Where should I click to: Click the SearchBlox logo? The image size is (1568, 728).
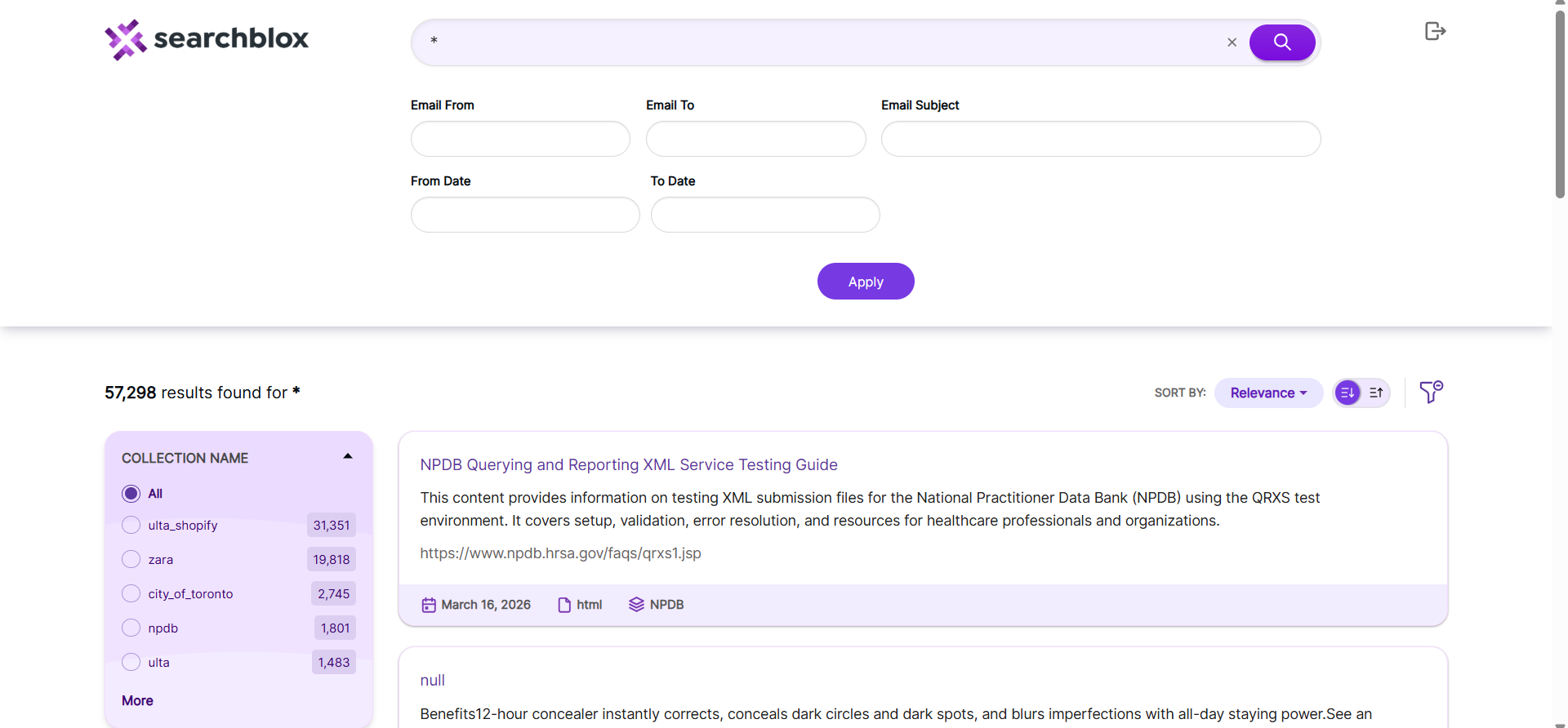tap(207, 39)
